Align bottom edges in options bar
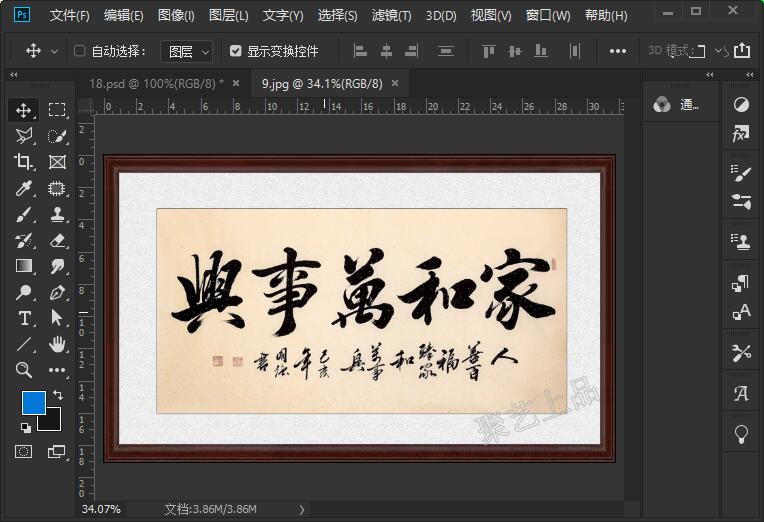Viewport: 764px width, 522px height. click(541, 51)
